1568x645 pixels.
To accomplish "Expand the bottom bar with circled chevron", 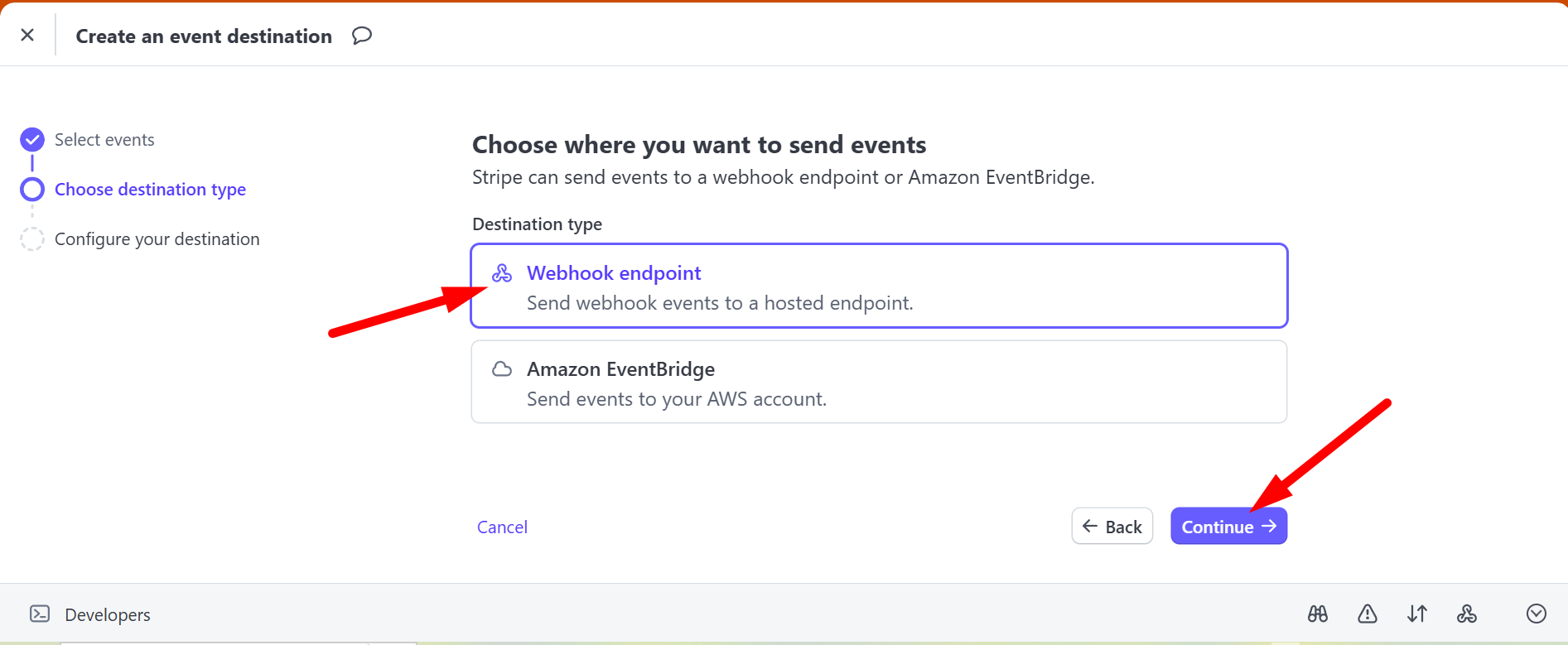I will click(x=1536, y=614).
